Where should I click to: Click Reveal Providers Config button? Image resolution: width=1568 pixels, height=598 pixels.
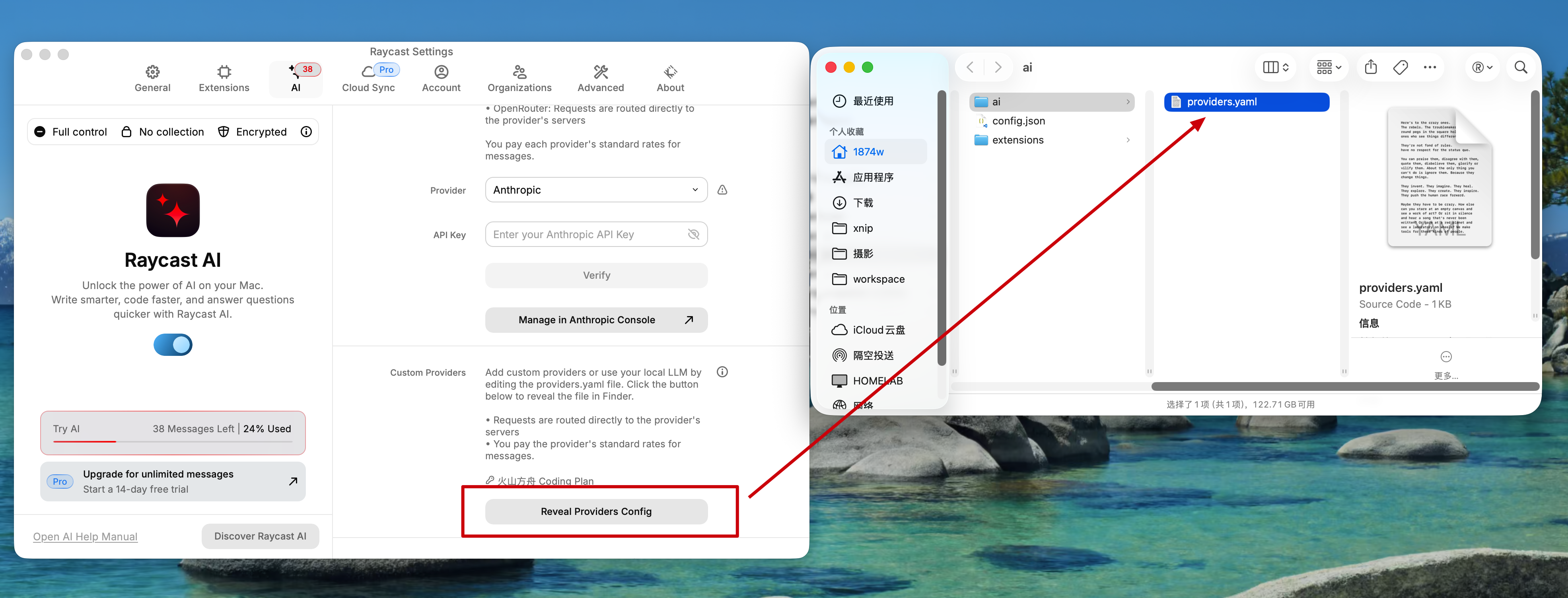pos(596,512)
